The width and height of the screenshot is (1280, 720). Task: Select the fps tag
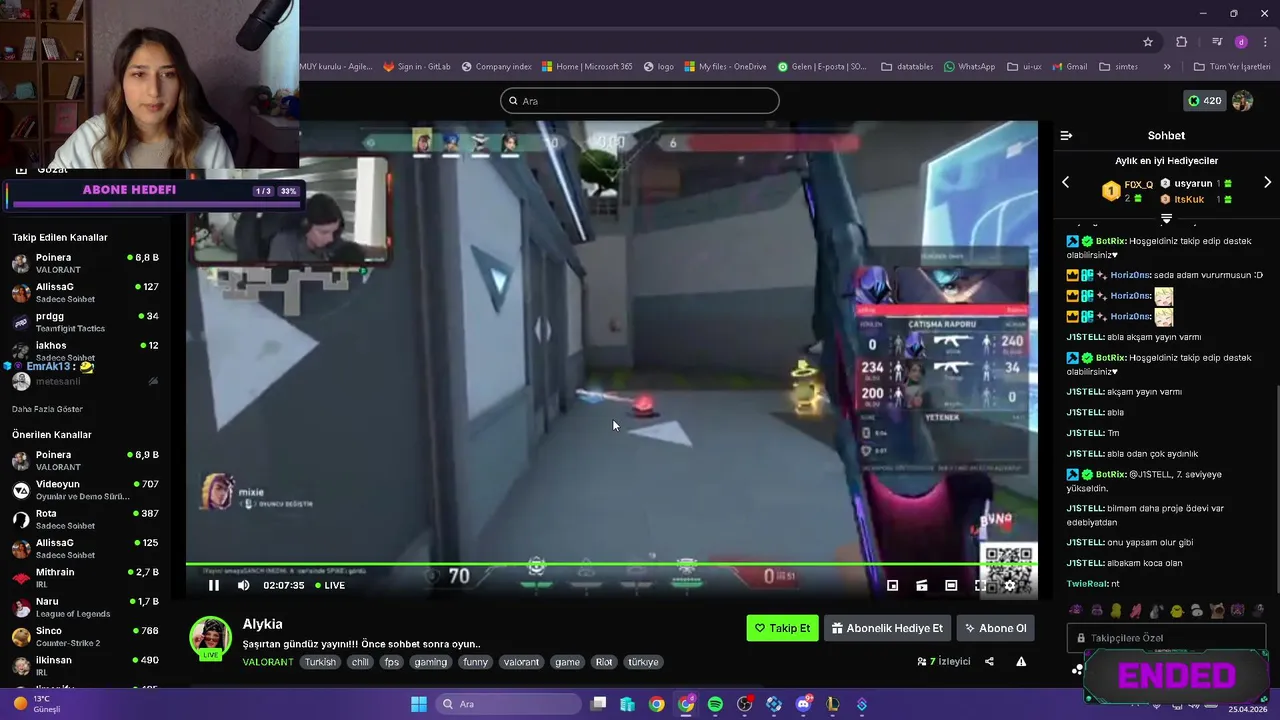click(391, 662)
